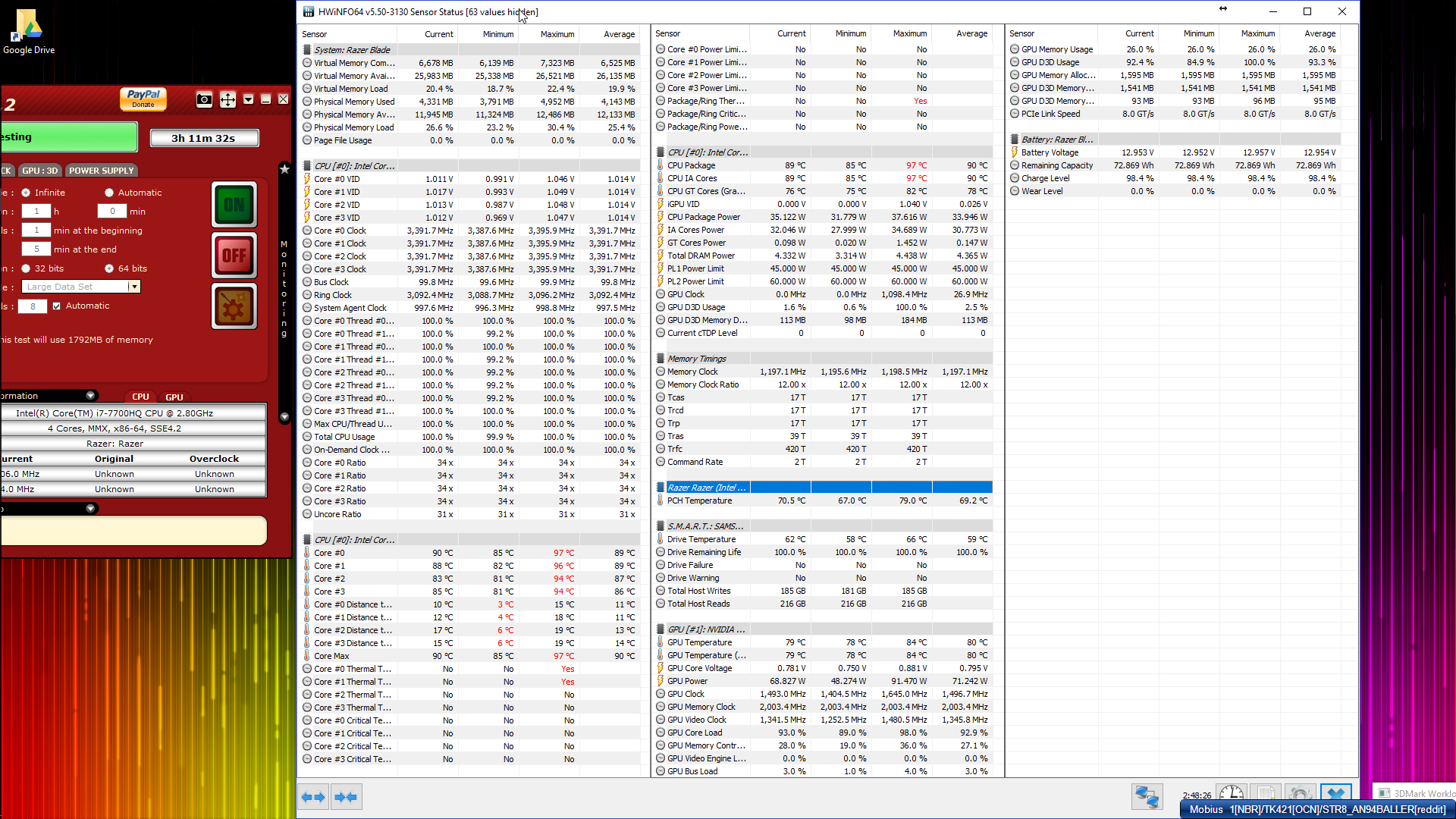Click the collapse-columns arrows icon in HWiNFO toolbar

346,797
